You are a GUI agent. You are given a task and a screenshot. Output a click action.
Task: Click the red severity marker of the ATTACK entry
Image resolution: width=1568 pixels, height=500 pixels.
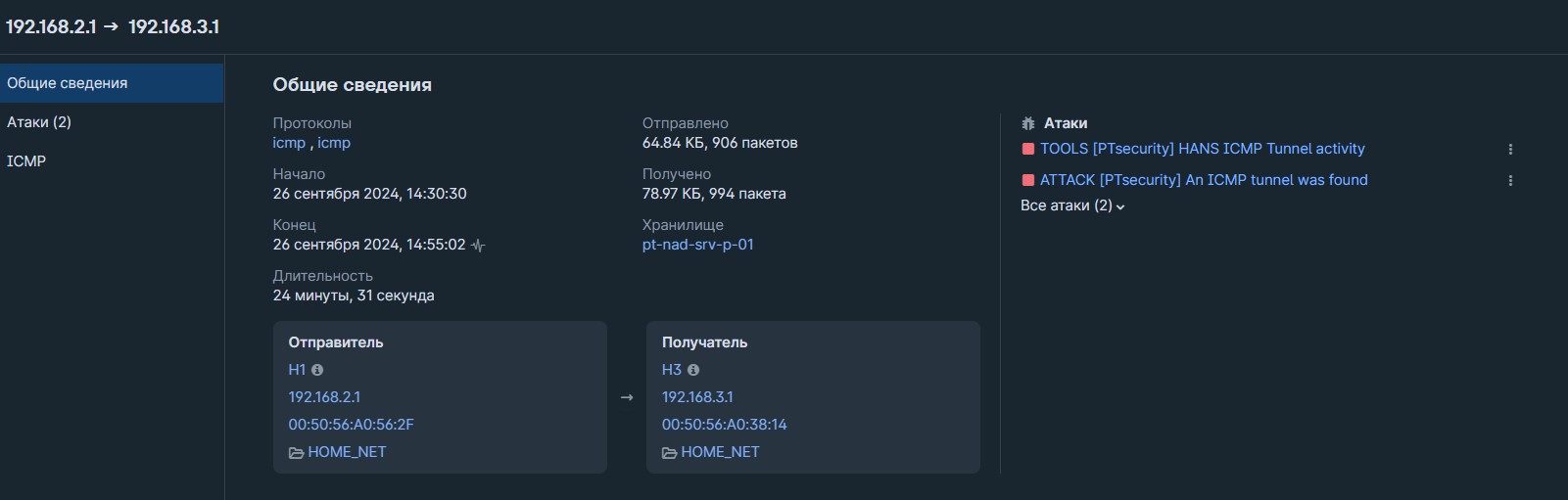coord(1028,180)
